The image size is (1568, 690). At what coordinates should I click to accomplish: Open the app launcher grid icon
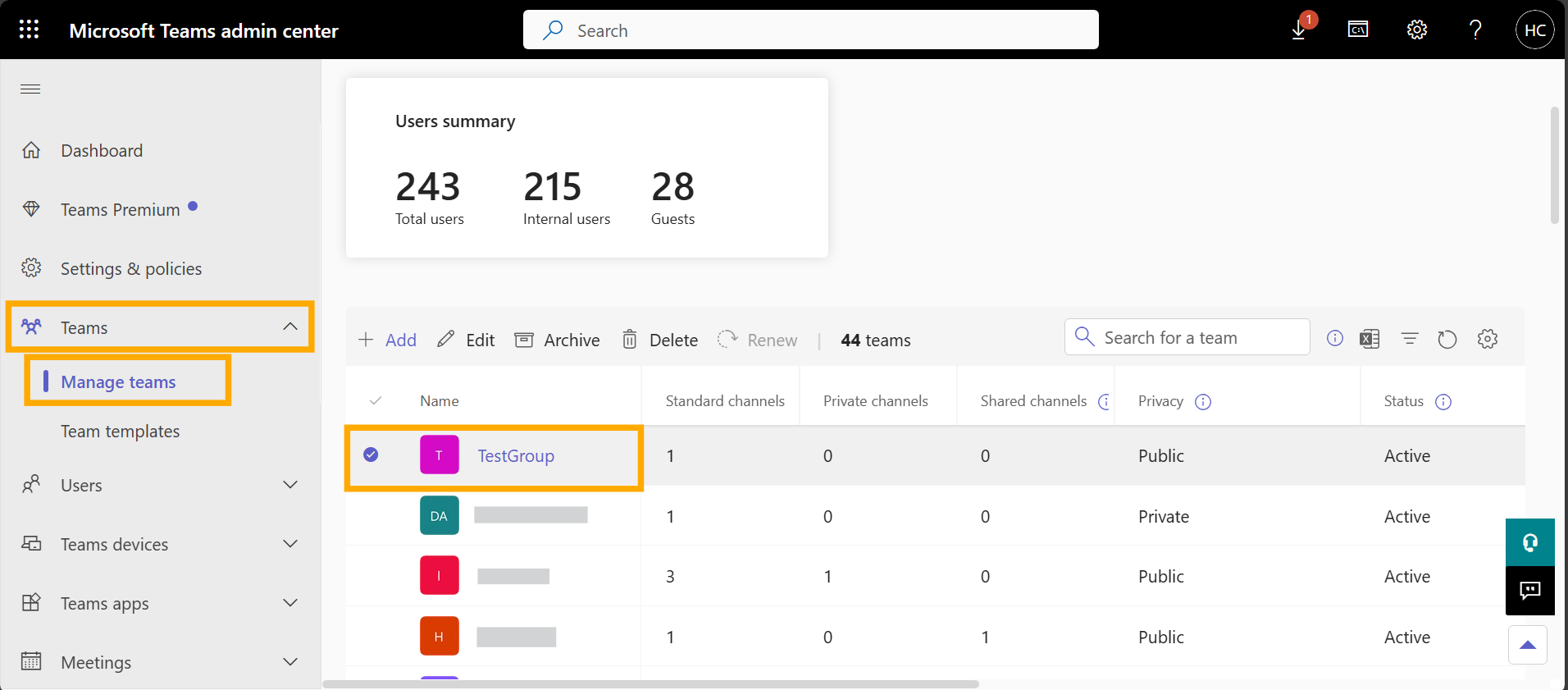coord(30,30)
